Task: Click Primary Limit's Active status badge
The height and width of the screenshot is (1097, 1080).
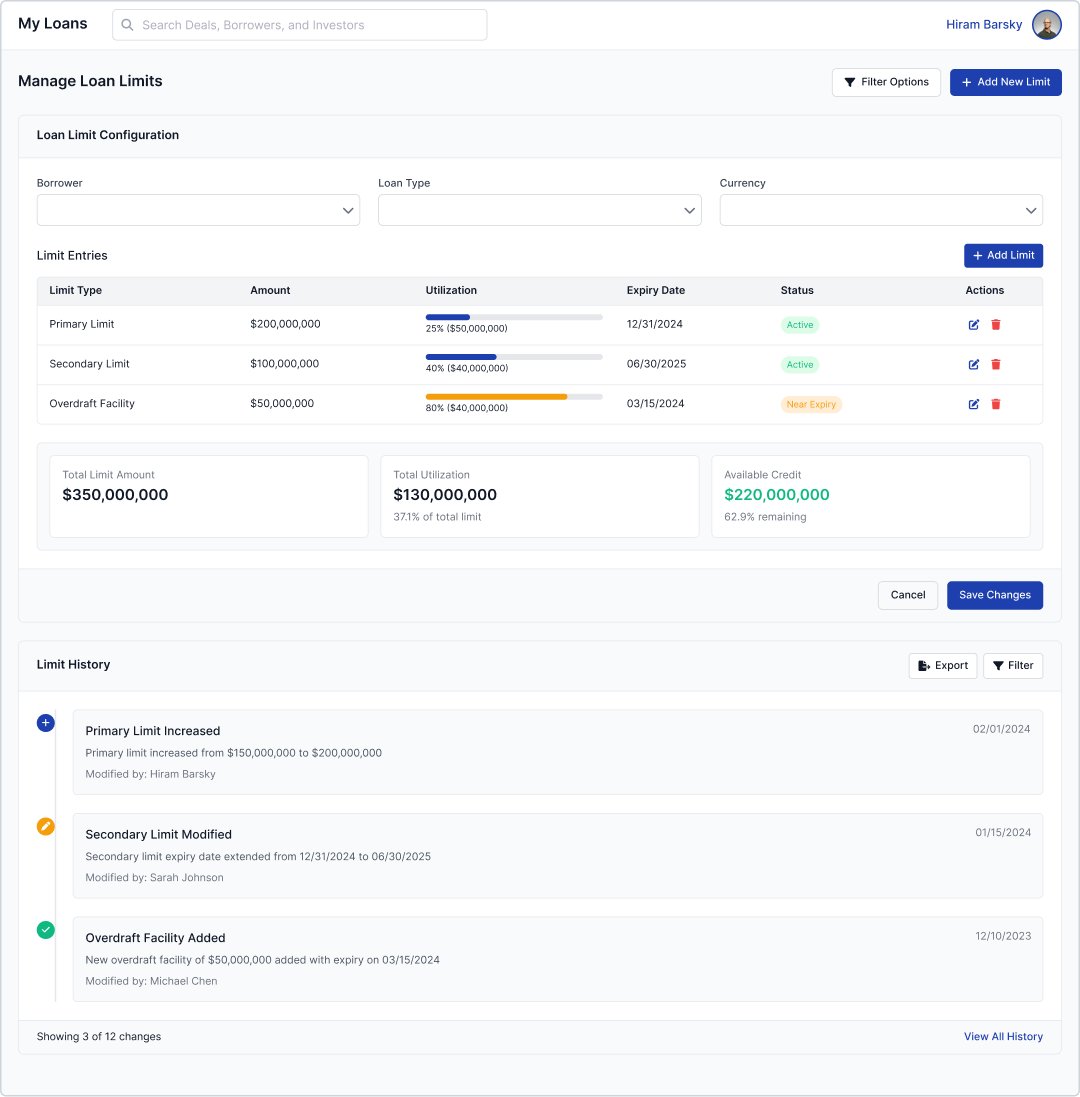Action: coord(800,325)
